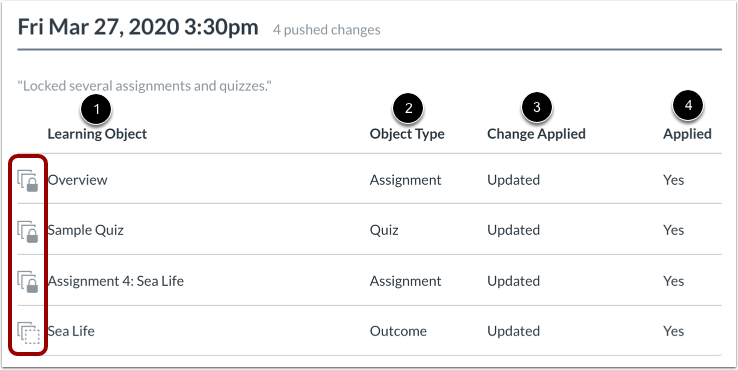
Task: Select the Learning Object column header
Action: pos(97,134)
